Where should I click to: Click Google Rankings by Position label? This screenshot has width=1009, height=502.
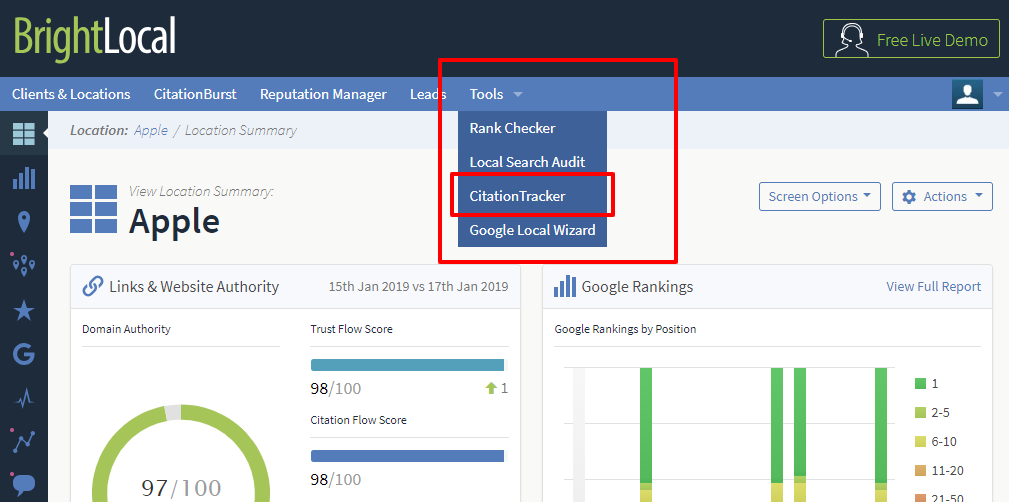point(625,329)
